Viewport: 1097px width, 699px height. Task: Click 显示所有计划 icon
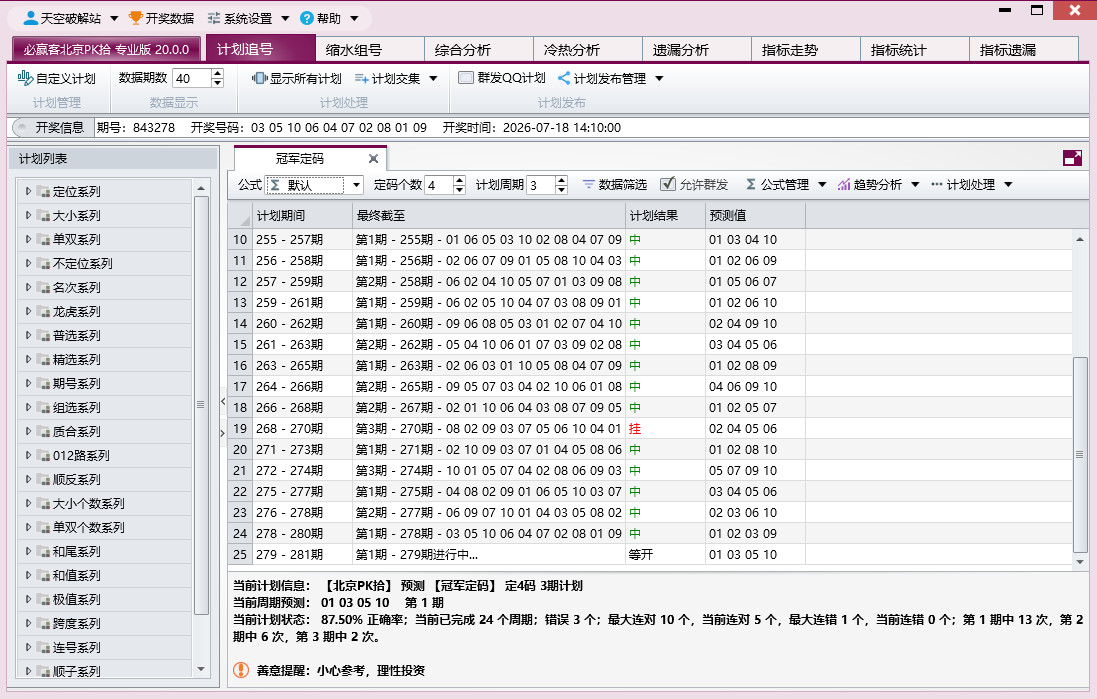click(260, 78)
